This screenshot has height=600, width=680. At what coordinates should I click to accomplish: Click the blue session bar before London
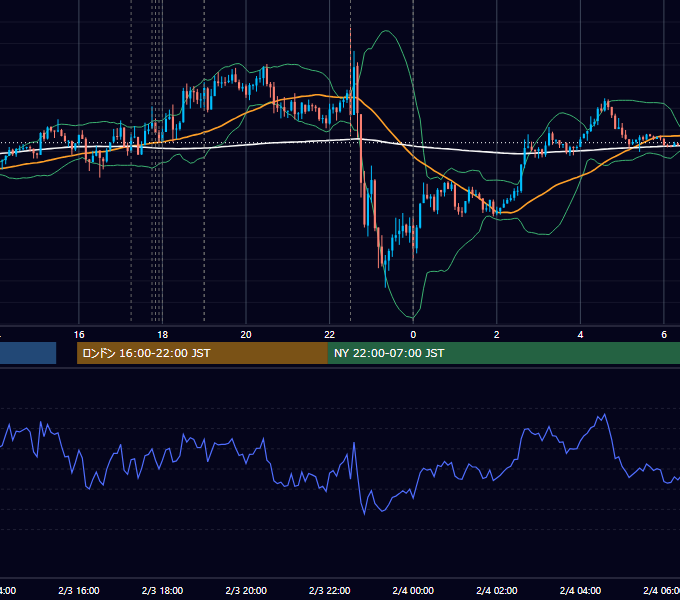pos(28,353)
